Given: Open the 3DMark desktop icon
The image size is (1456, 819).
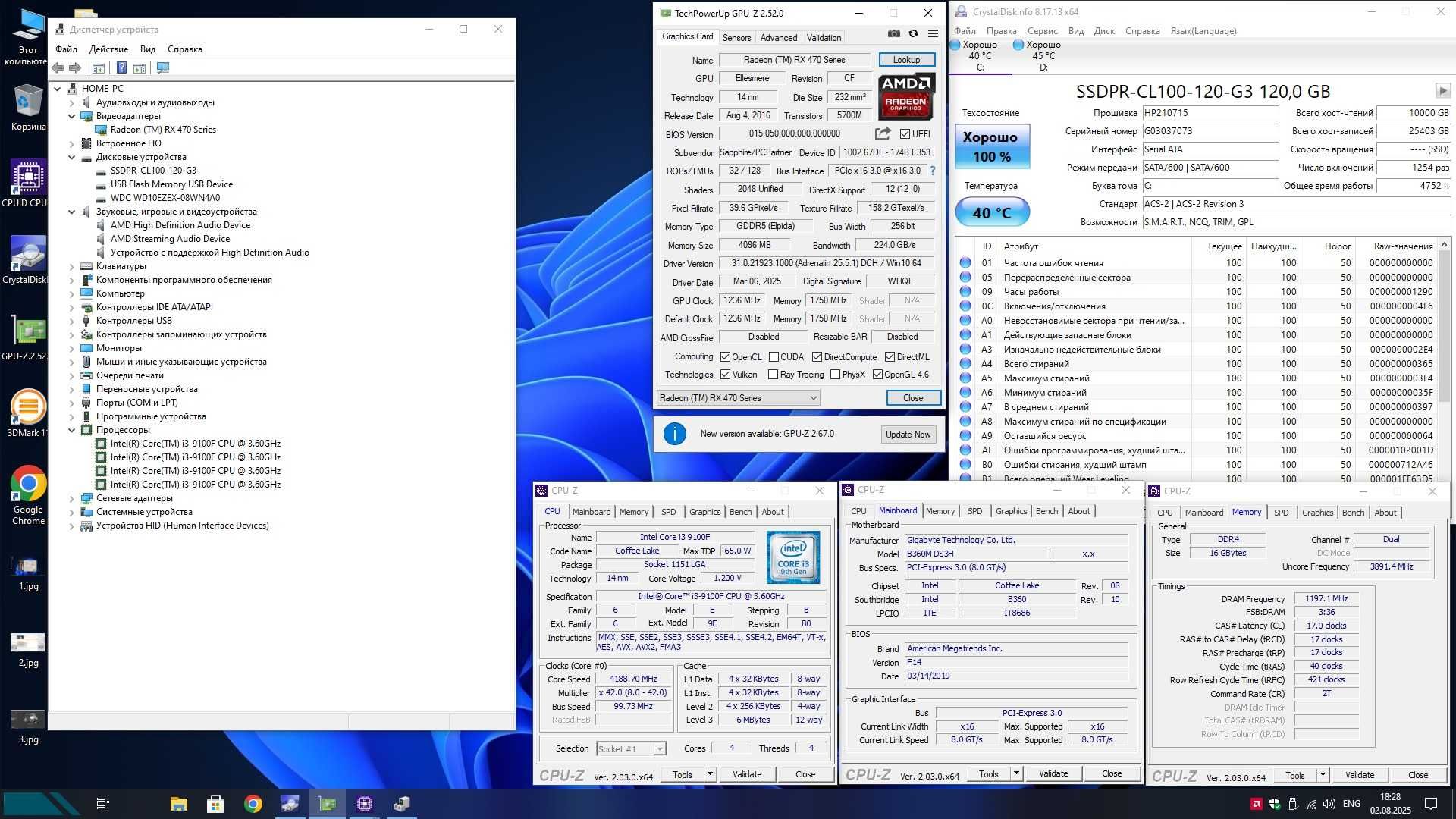Looking at the screenshot, I should 27,413.
